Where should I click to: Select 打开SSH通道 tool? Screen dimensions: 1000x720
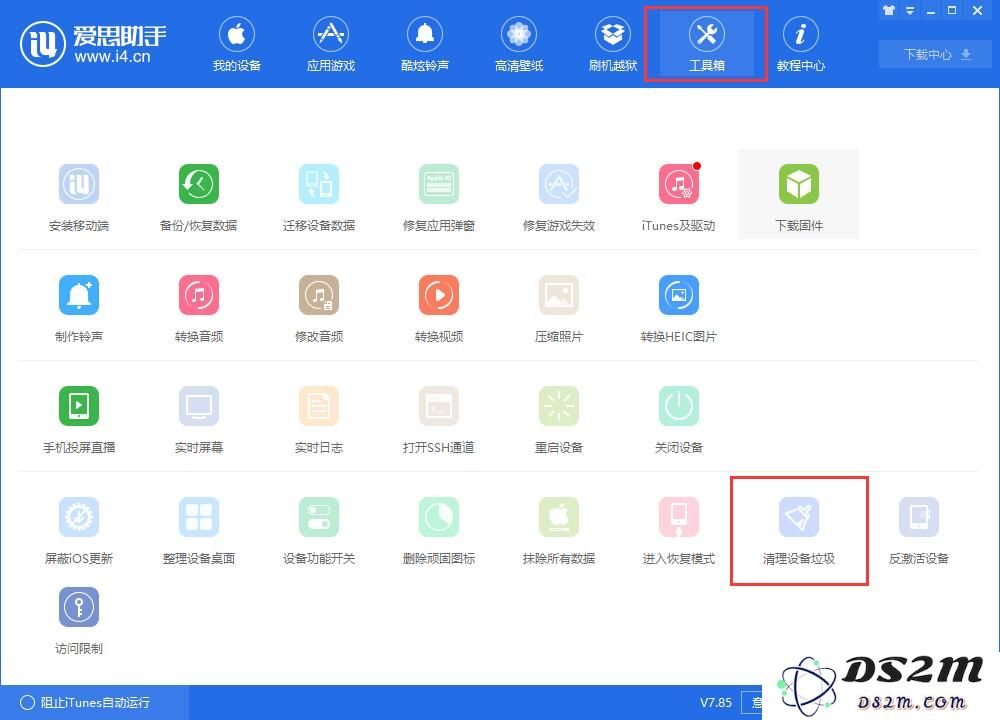(439, 420)
